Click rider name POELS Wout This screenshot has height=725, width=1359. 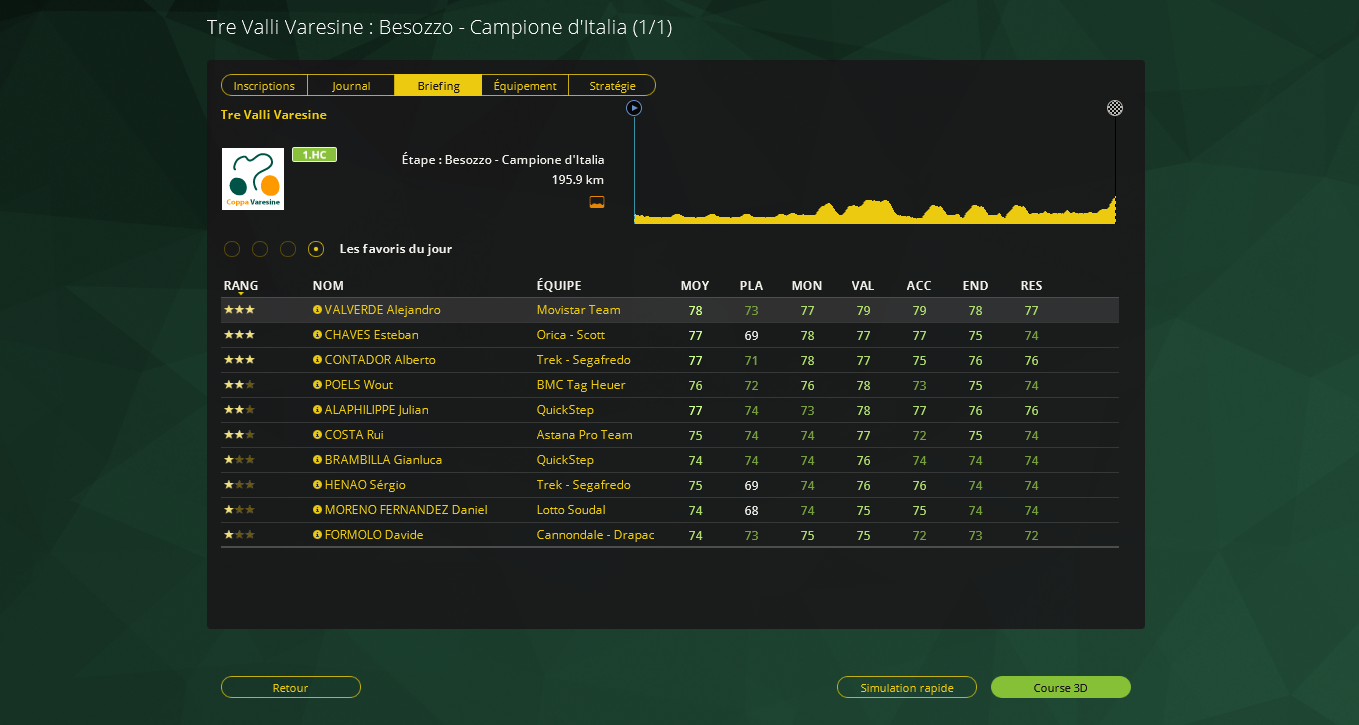click(359, 385)
